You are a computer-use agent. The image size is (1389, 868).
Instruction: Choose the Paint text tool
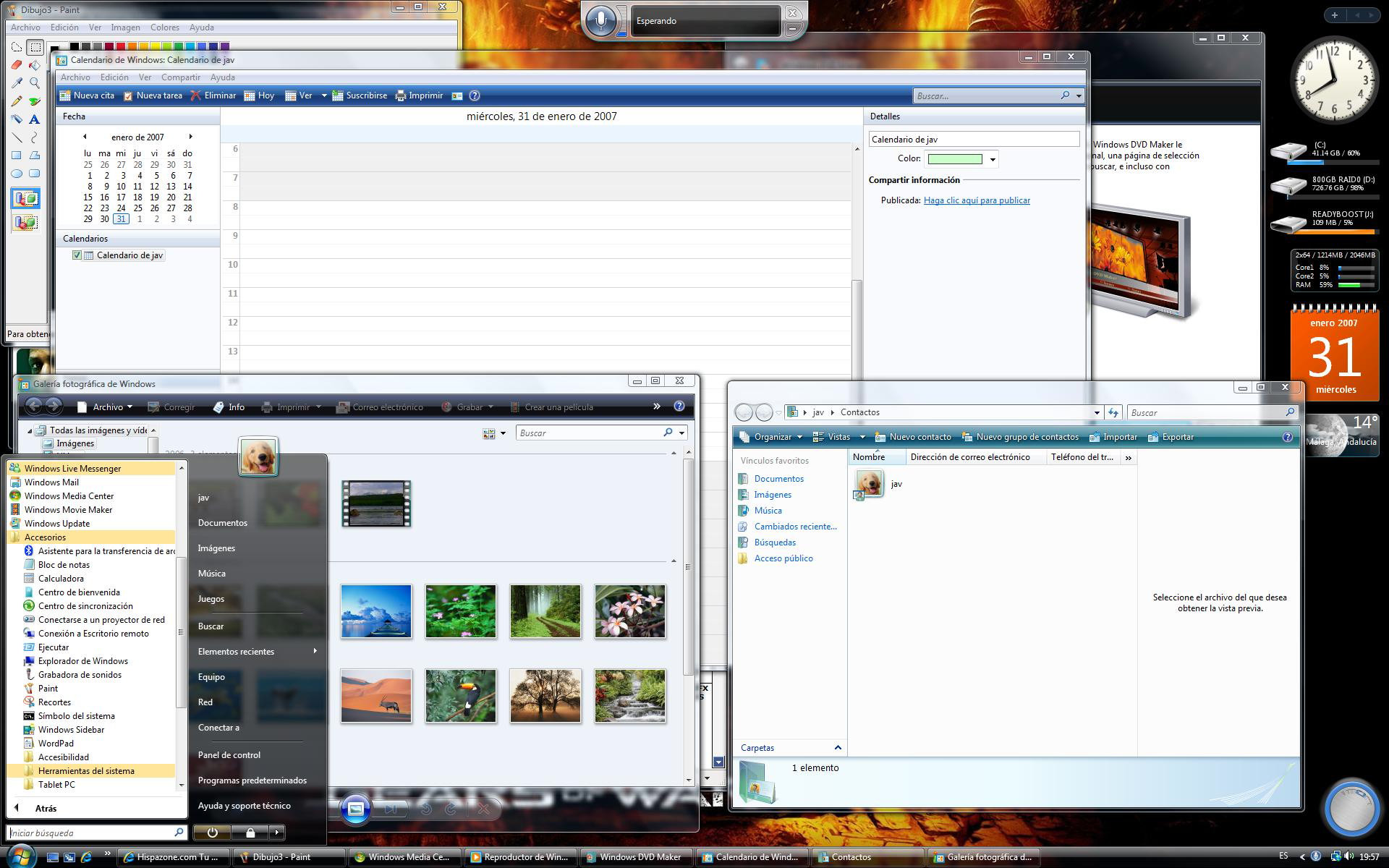point(34,119)
